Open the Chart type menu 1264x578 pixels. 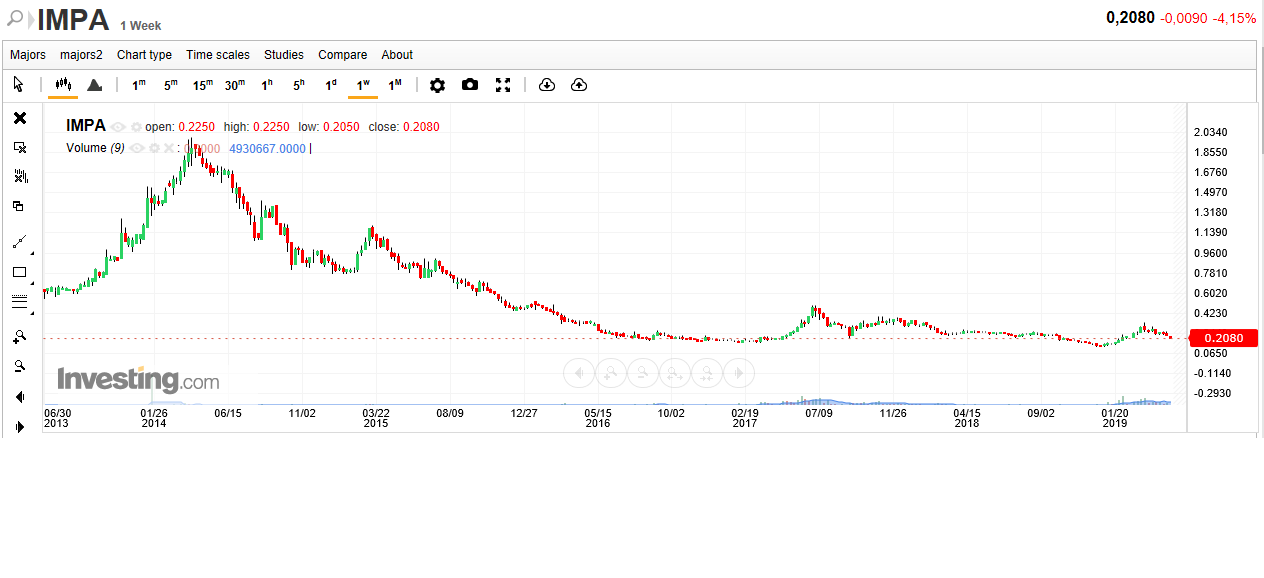pyautogui.click(x=144, y=55)
